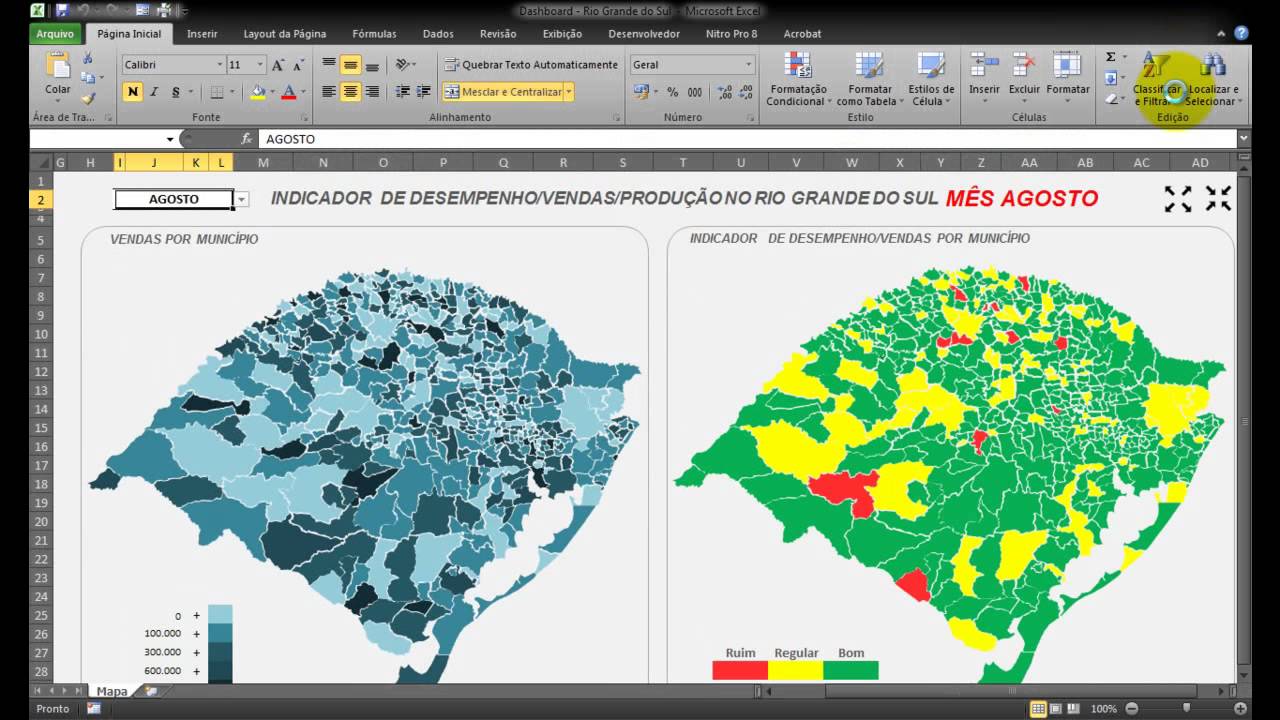The width and height of the screenshot is (1280, 720).
Task: Click the Percent Style icon
Action: (x=673, y=92)
